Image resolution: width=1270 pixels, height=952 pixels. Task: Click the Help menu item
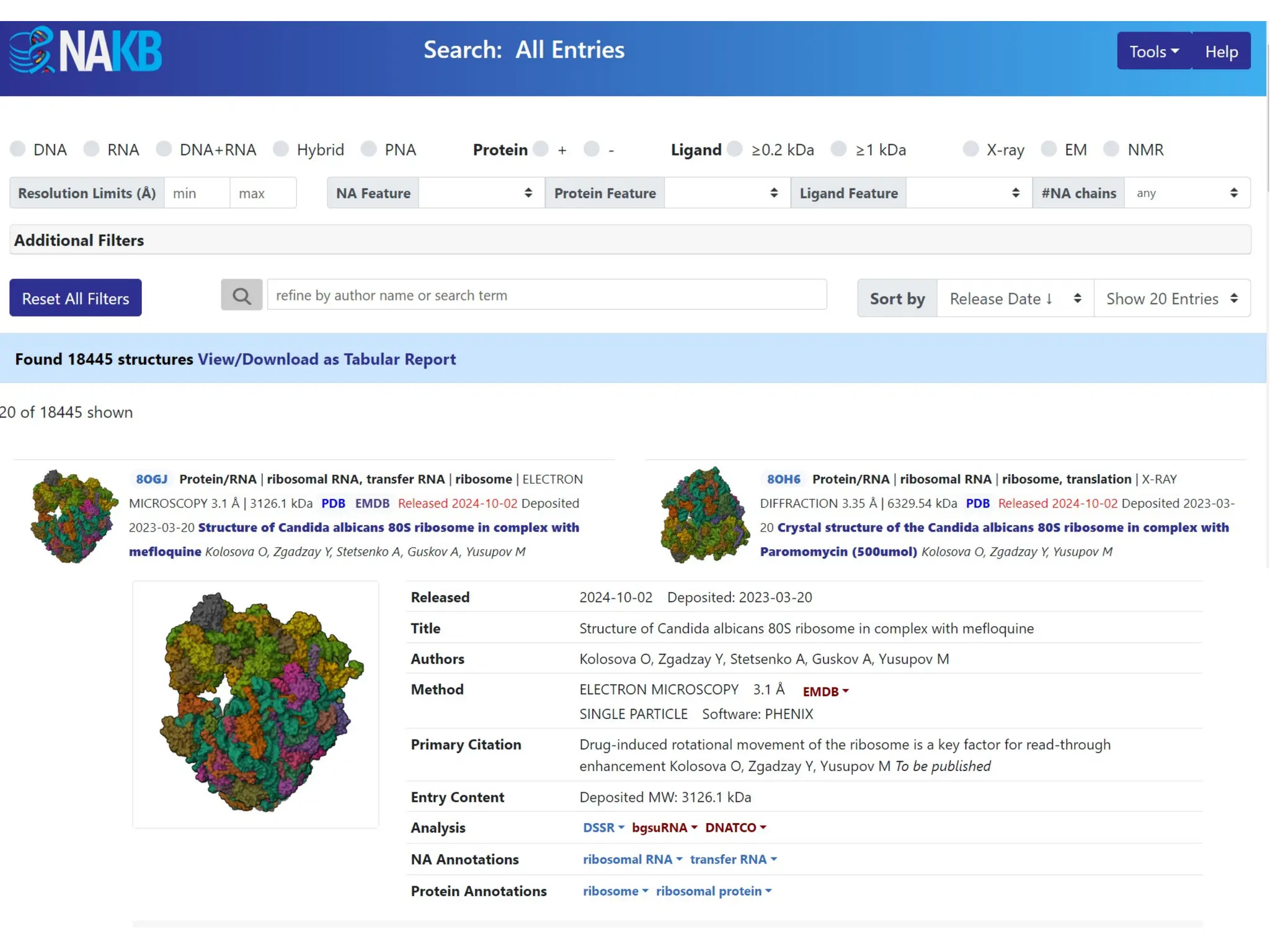click(1221, 51)
